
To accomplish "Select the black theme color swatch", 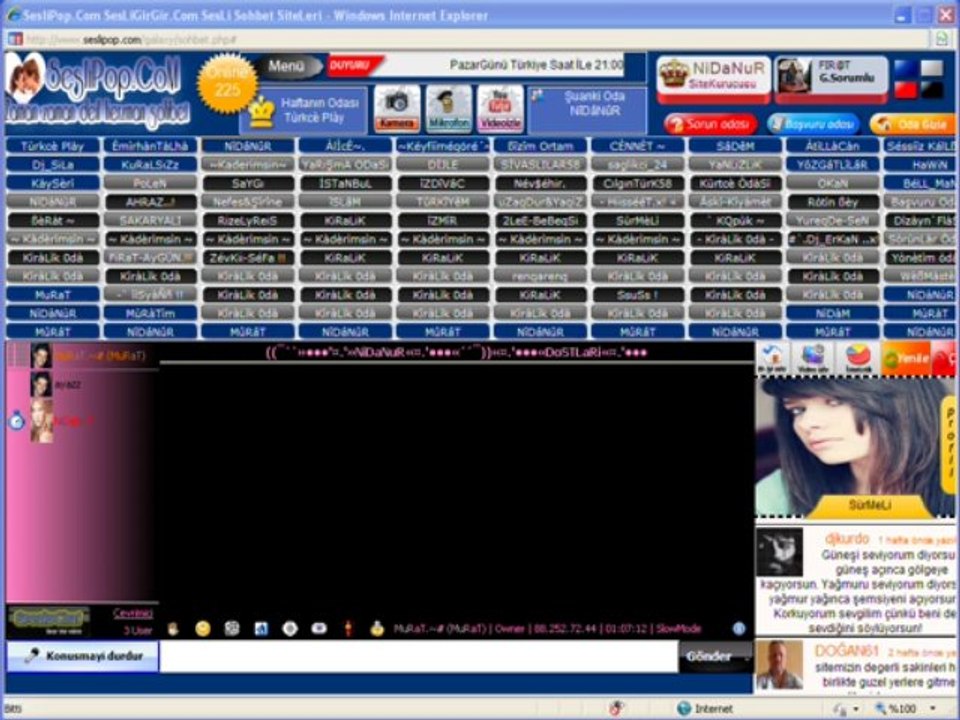I will [932, 90].
